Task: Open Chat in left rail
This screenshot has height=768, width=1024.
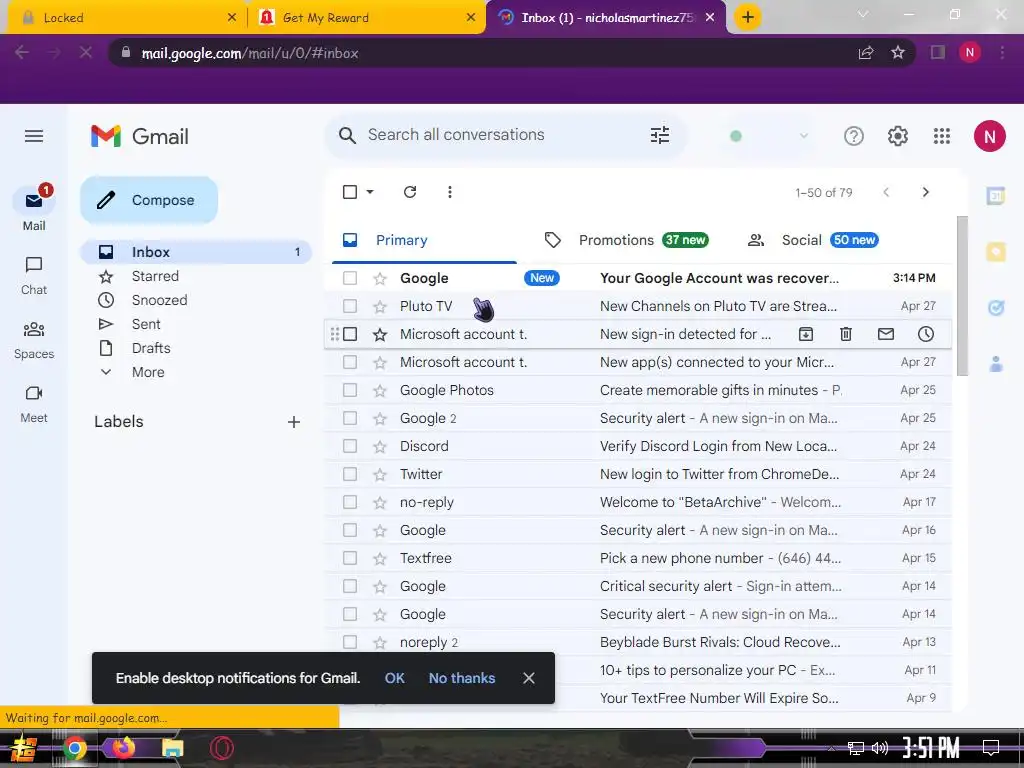Action: tap(34, 276)
